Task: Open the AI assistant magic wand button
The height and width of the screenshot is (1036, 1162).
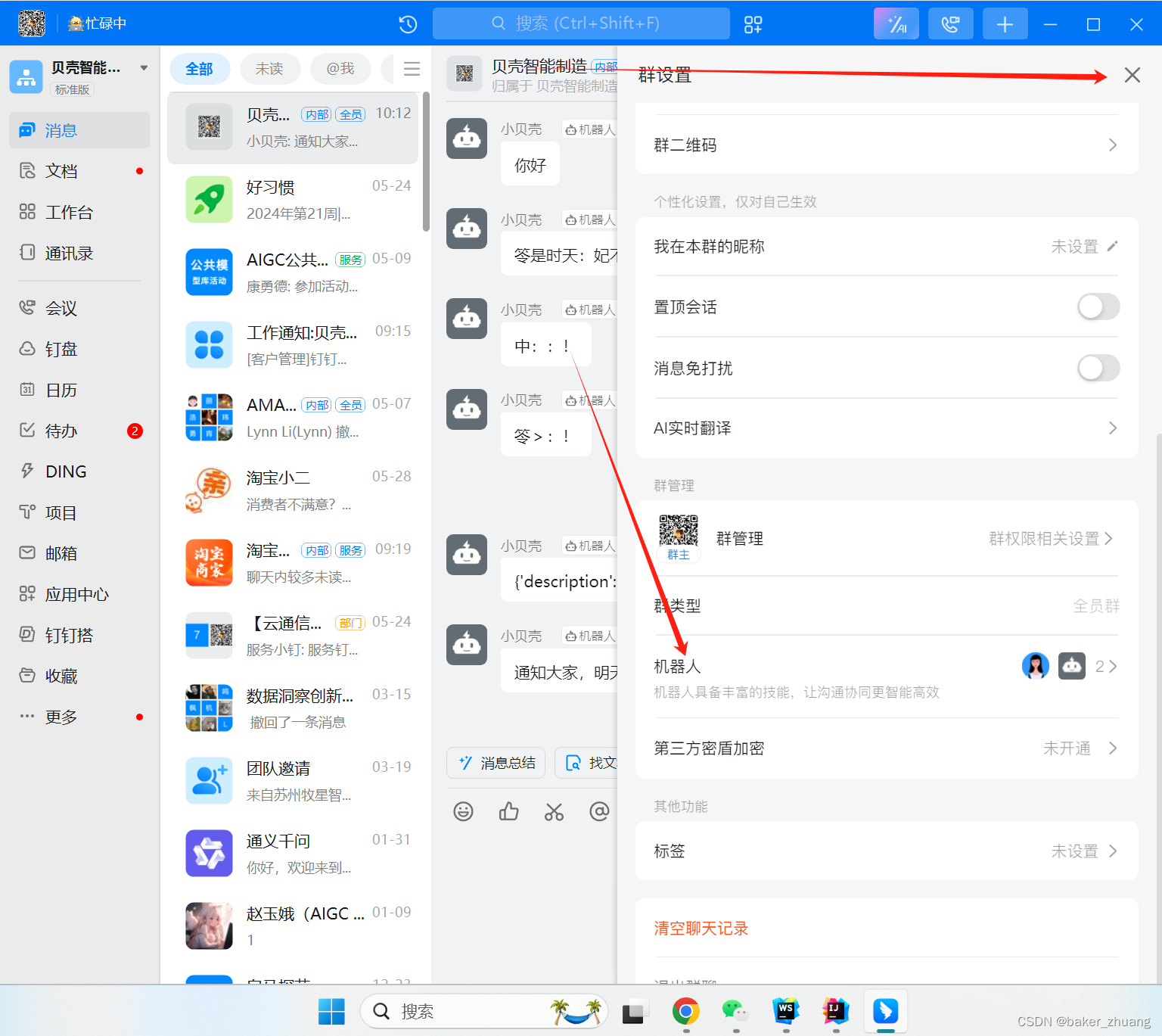Action: tap(896, 23)
